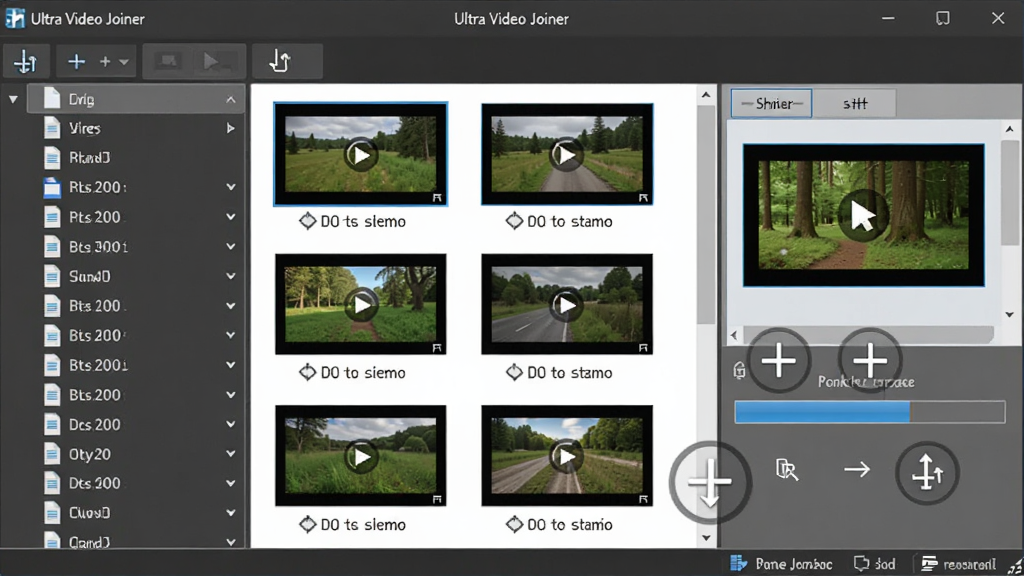The height and width of the screenshot is (576, 1024).
Task: Select the Cluod0 item
Action: (x=89, y=513)
